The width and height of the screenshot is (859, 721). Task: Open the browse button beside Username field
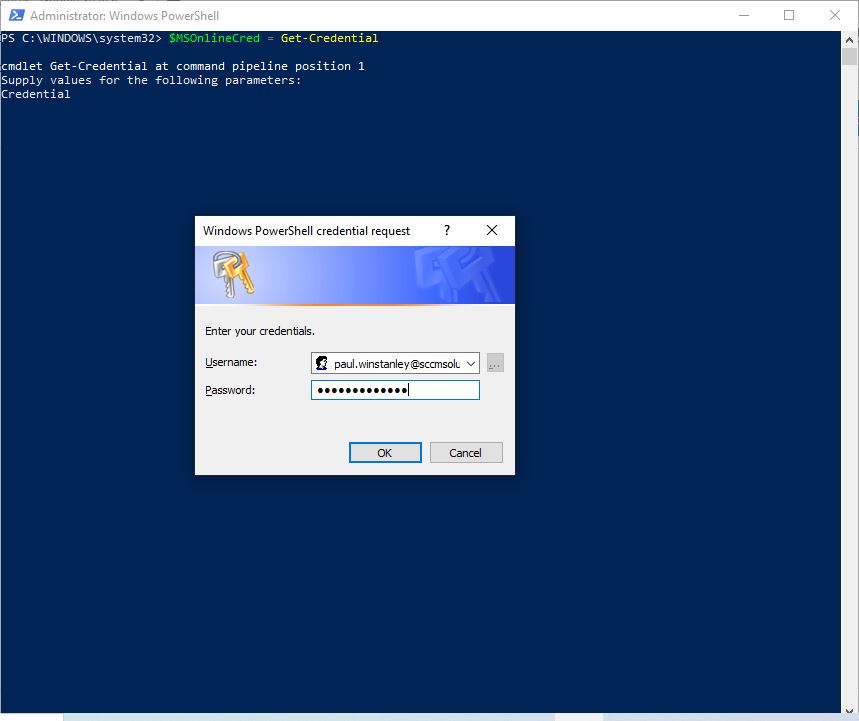(x=495, y=363)
